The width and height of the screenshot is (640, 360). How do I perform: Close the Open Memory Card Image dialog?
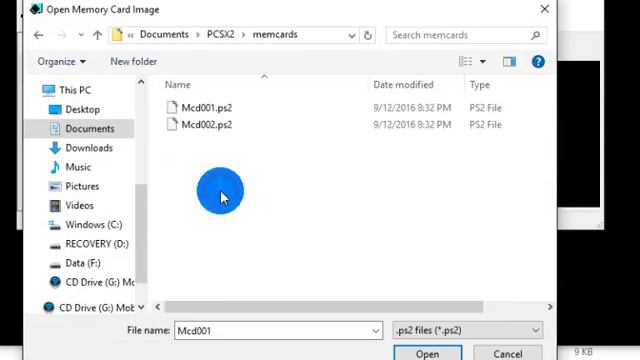pos(544,9)
